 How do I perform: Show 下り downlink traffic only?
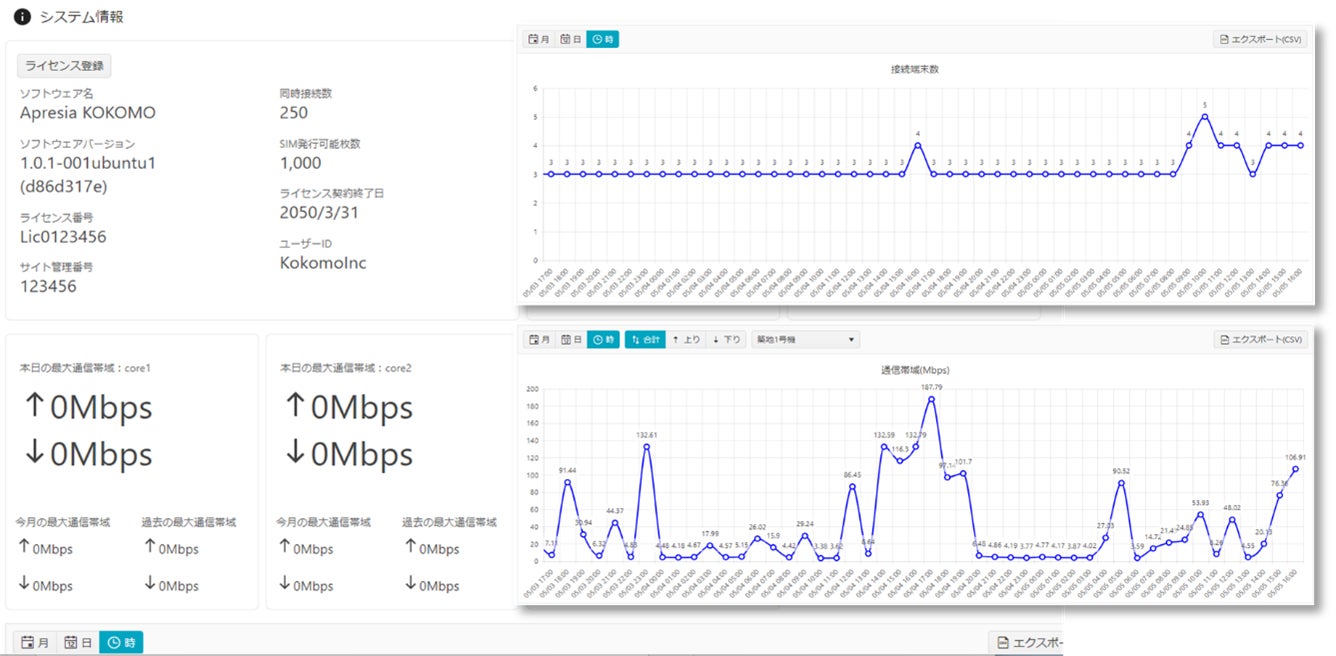tap(726, 340)
